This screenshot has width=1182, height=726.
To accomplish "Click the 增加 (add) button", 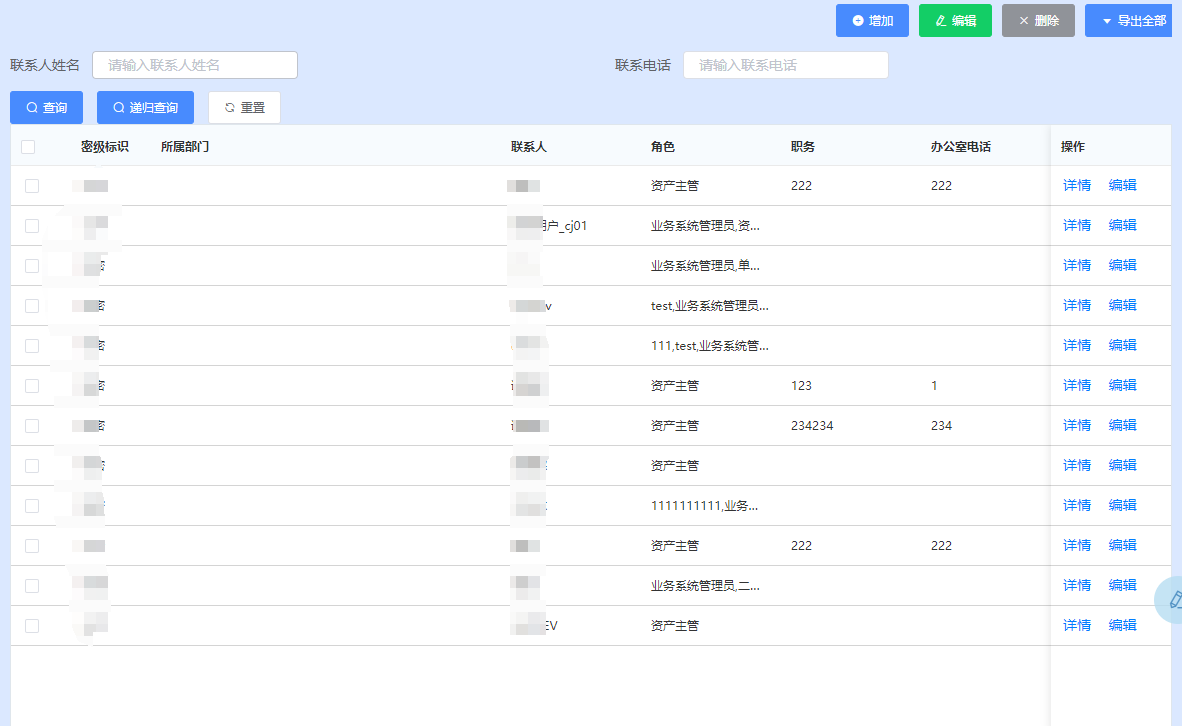I will (x=871, y=21).
